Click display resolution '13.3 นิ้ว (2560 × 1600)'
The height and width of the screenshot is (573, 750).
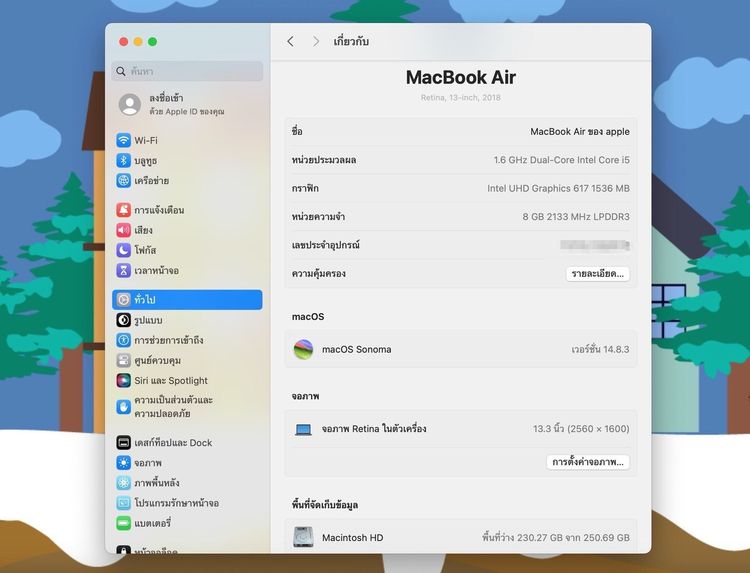(581, 429)
